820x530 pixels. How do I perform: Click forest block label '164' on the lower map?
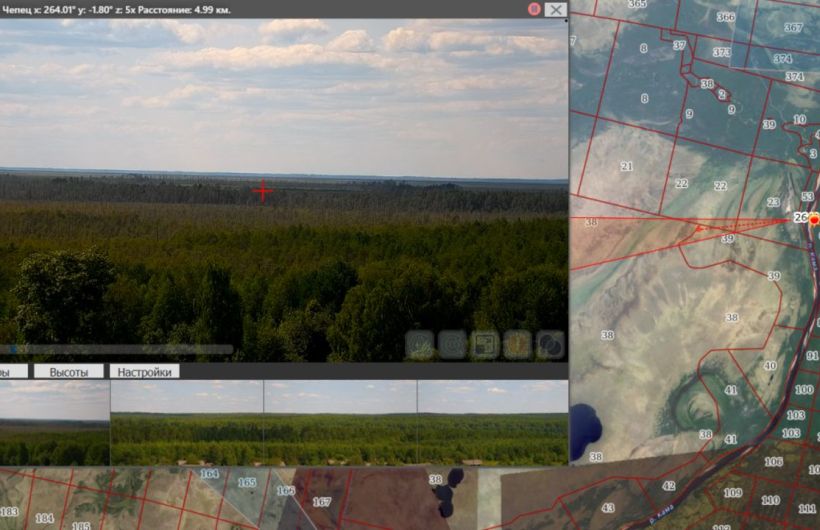[209, 473]
